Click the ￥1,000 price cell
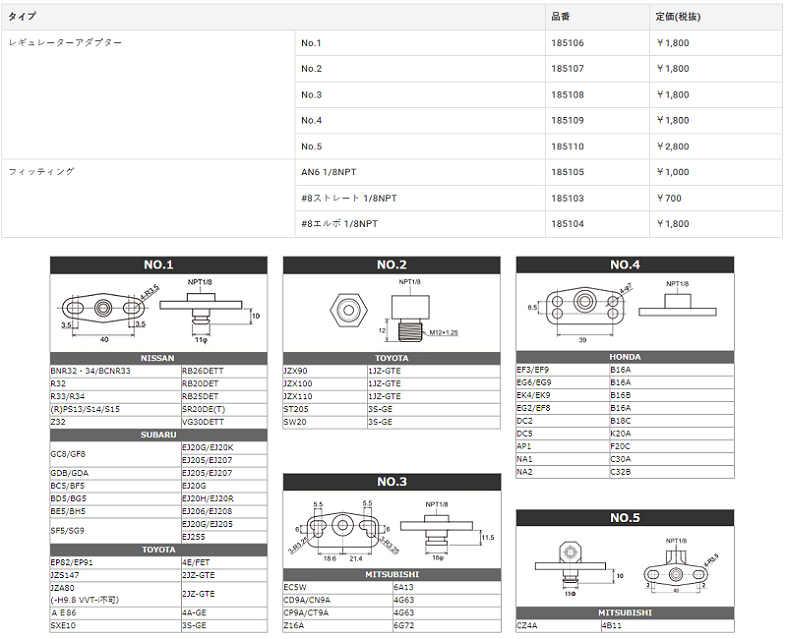This screenshot has width=785, height=639. point(715,172)
